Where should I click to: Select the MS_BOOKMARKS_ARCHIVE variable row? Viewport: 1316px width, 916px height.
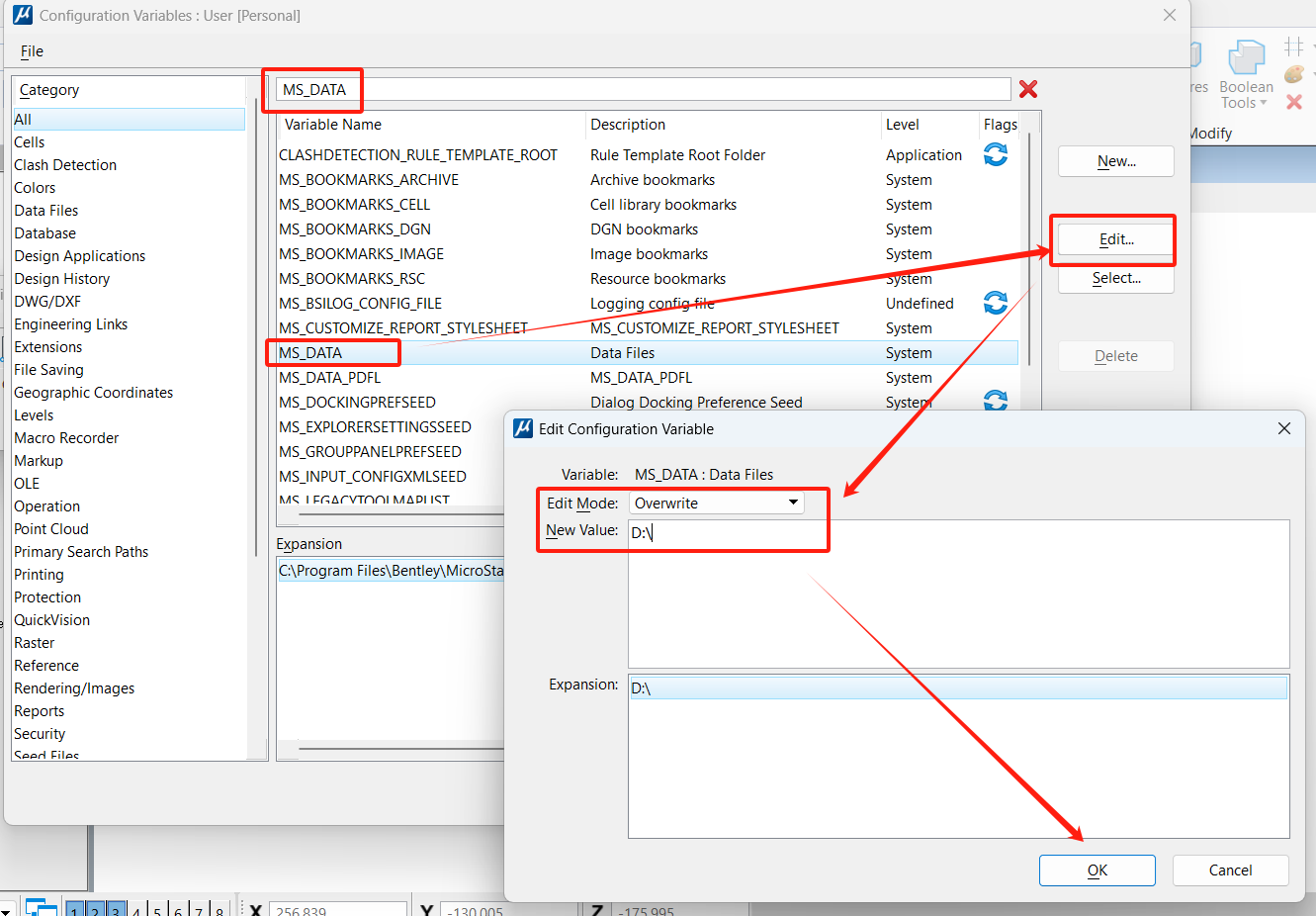tap(648, 179)
